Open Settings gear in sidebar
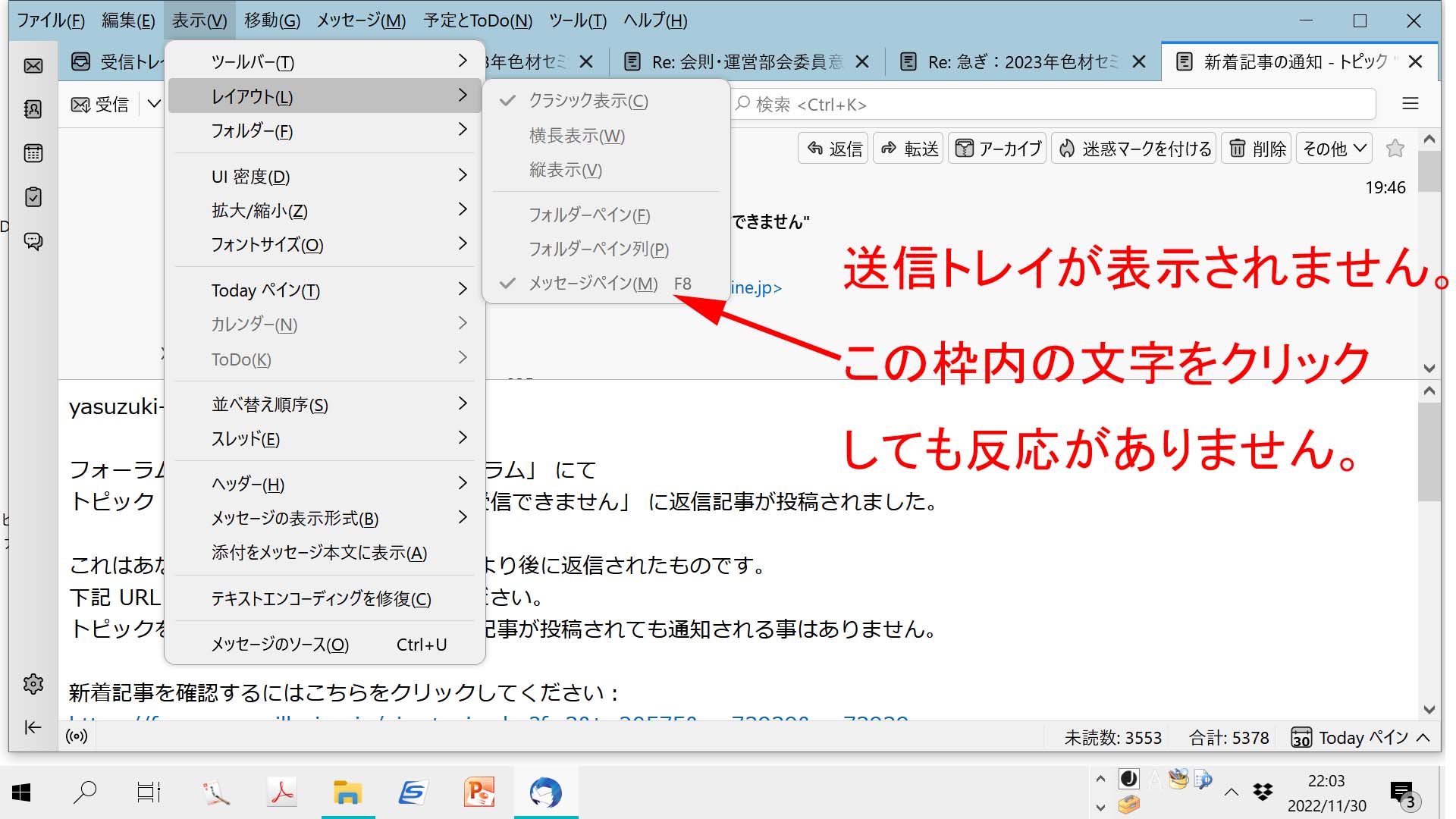1456x819 pixels. (x=33, y=684)
